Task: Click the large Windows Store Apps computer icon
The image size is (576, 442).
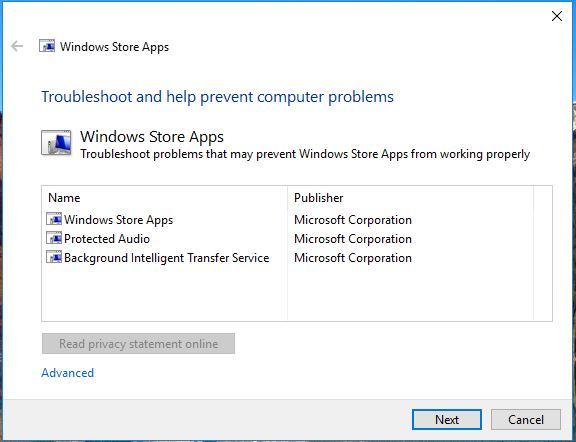Action: tap(56, 143)
